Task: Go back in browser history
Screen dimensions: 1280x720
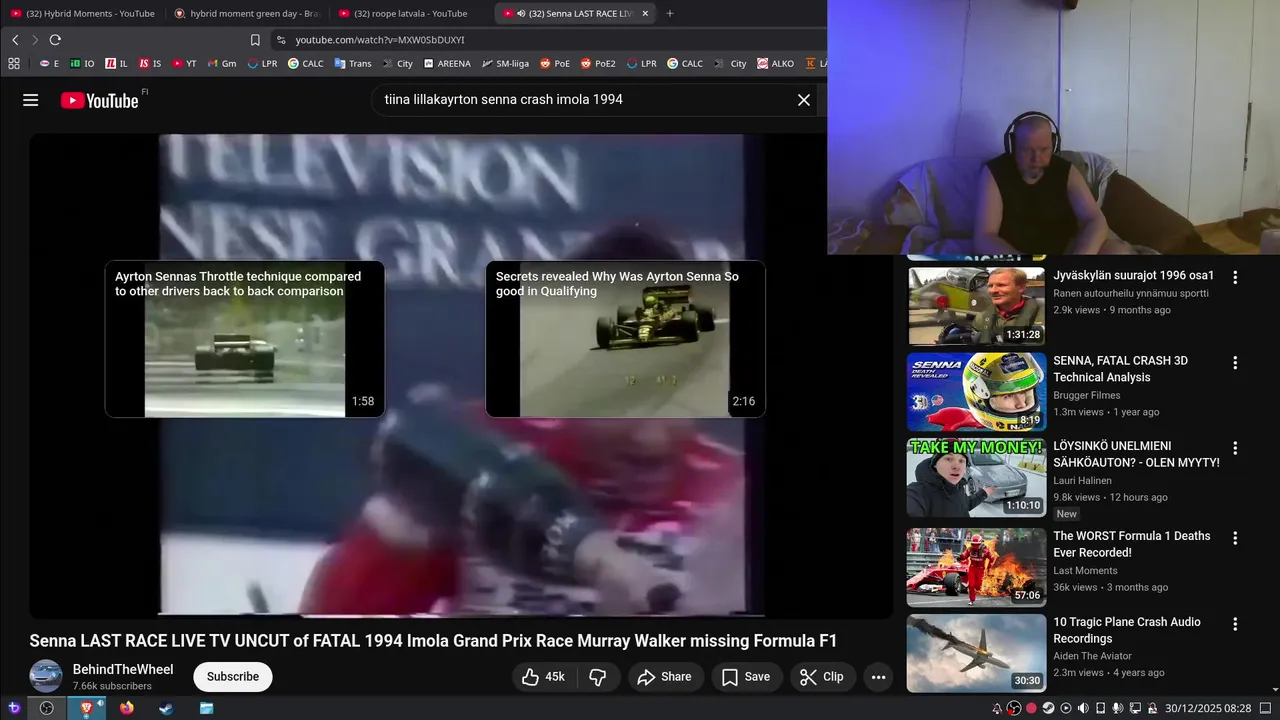Action: tap(15, 40)
